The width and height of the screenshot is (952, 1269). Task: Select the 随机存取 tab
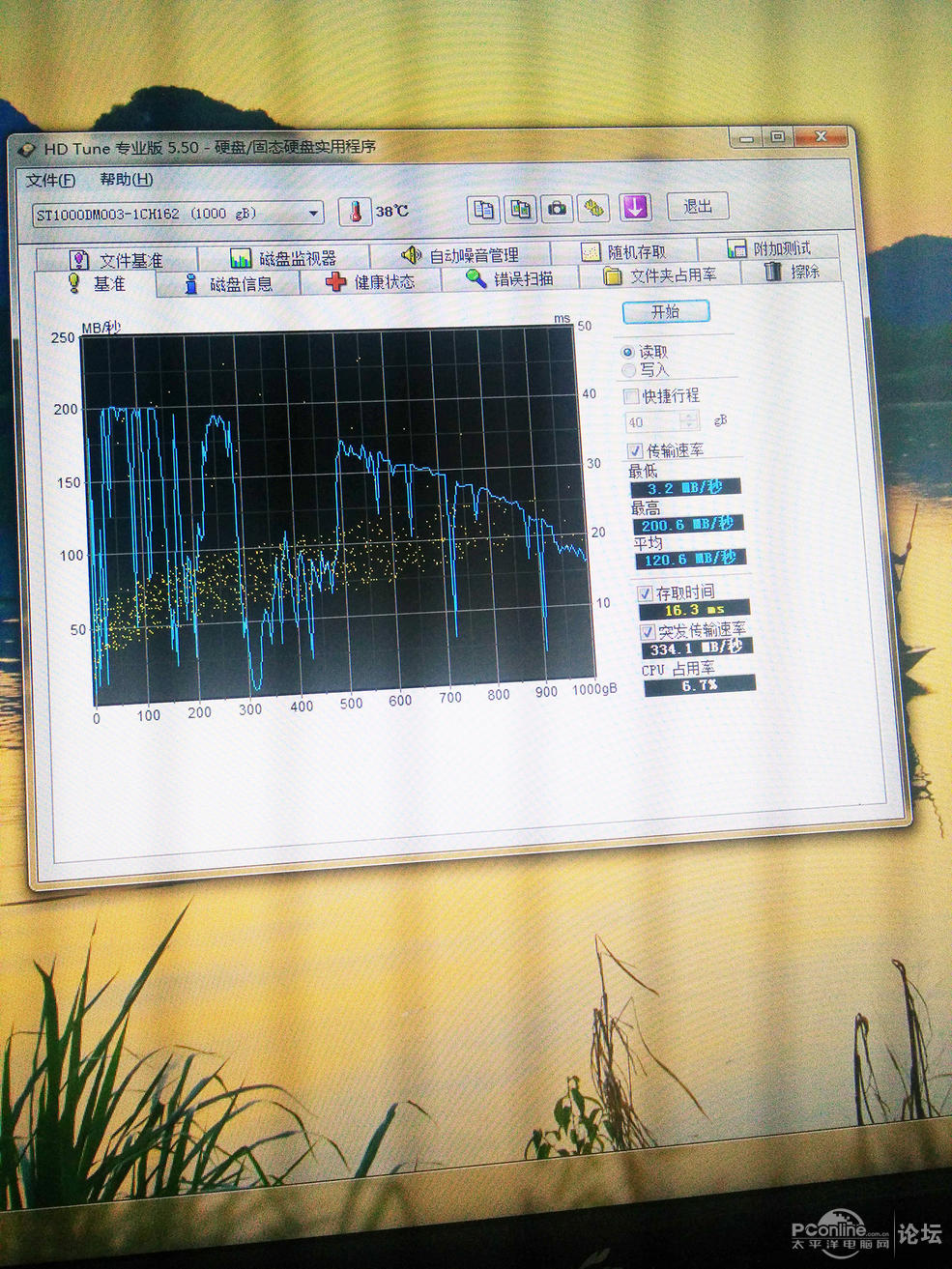pyautogui.click(x=624, y=252)
